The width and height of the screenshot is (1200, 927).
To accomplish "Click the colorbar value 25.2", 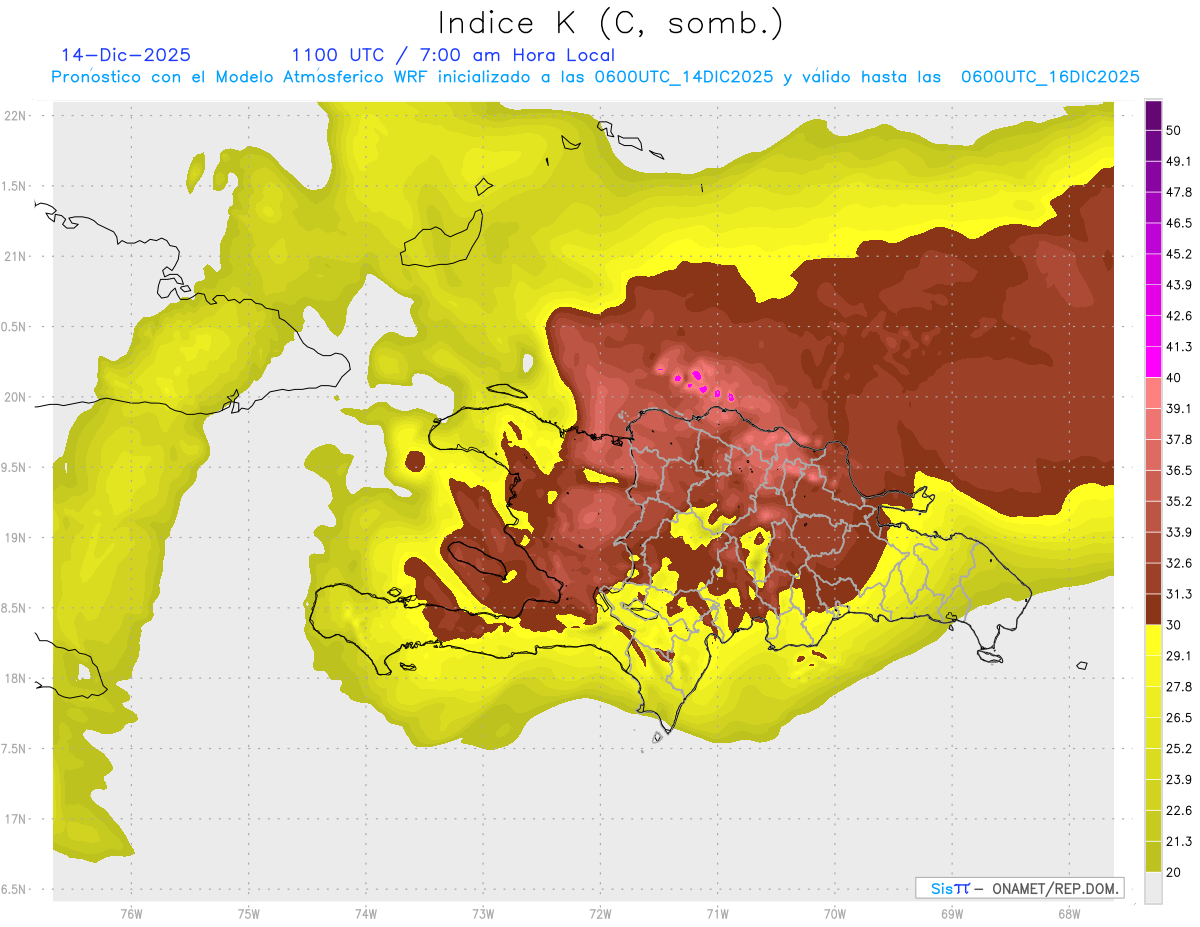I will (x=1179, y=749).
